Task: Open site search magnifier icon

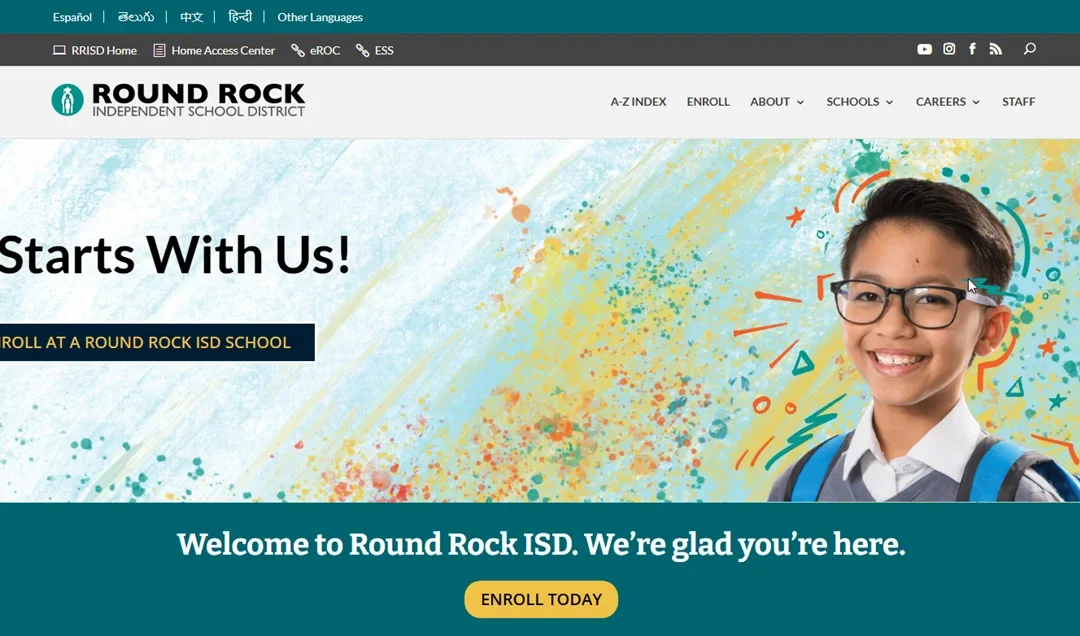Action: (x=1030, y=49)
